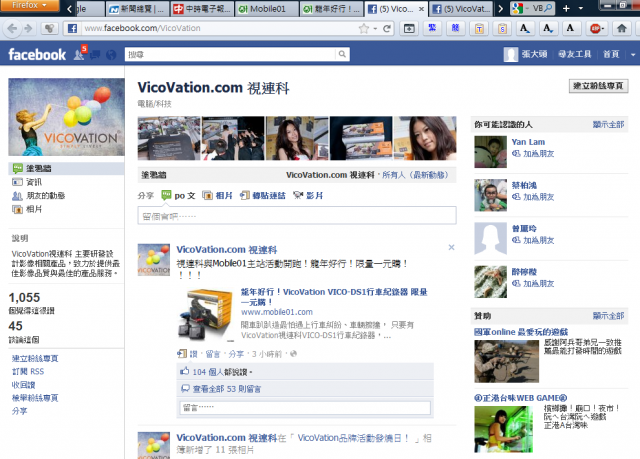Click VicoVation page profile picture
Screen dimensions: 640x459
[67, 117]
